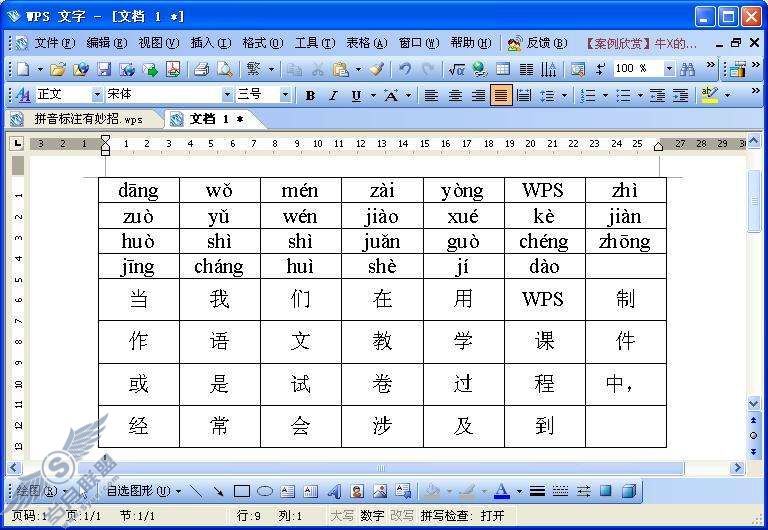Image resolution: width=768 pixels, height=530 pixels.
Task: Open the 表格(A) menu
Action: pos(367,43)
